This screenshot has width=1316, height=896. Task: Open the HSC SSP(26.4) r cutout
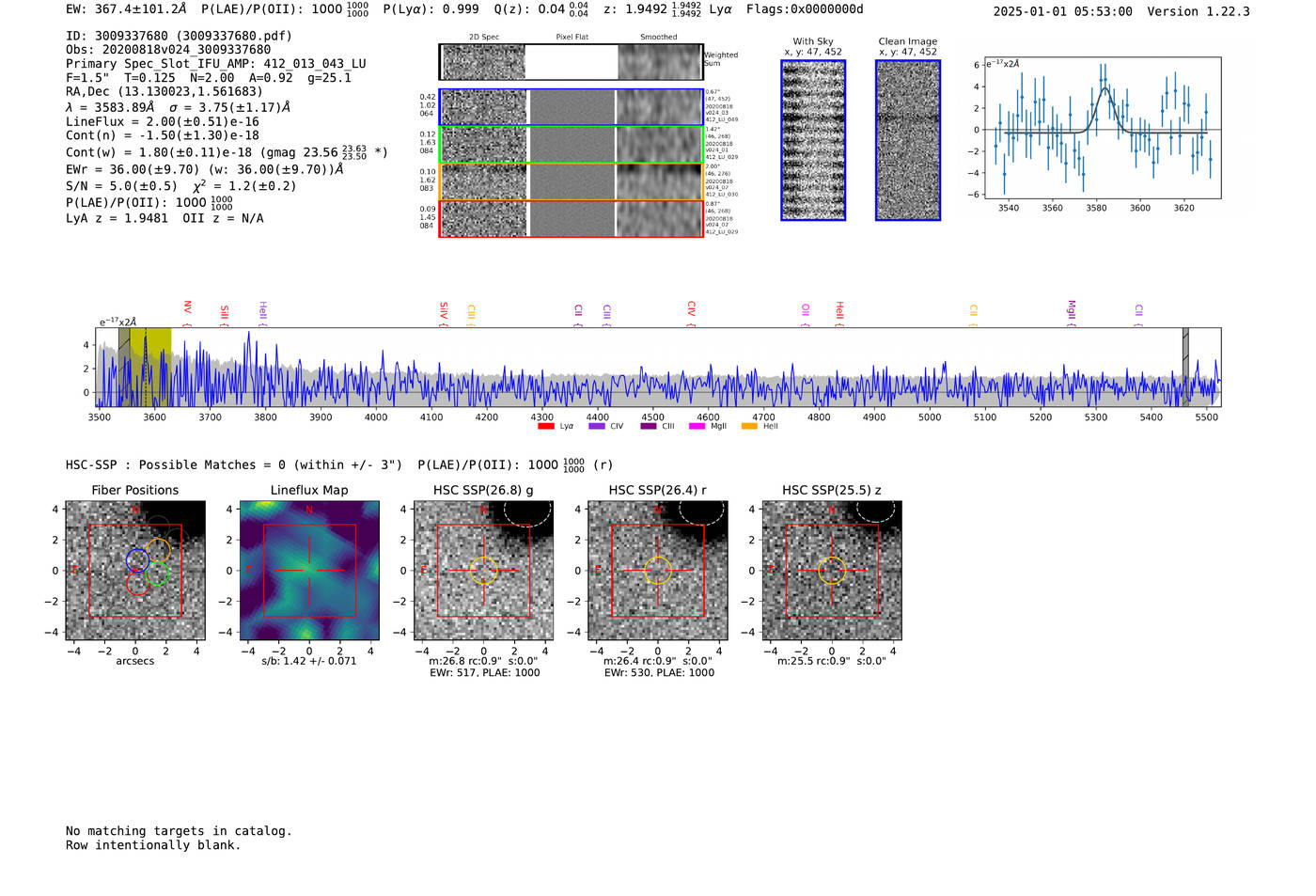click(x=658, y=571)
